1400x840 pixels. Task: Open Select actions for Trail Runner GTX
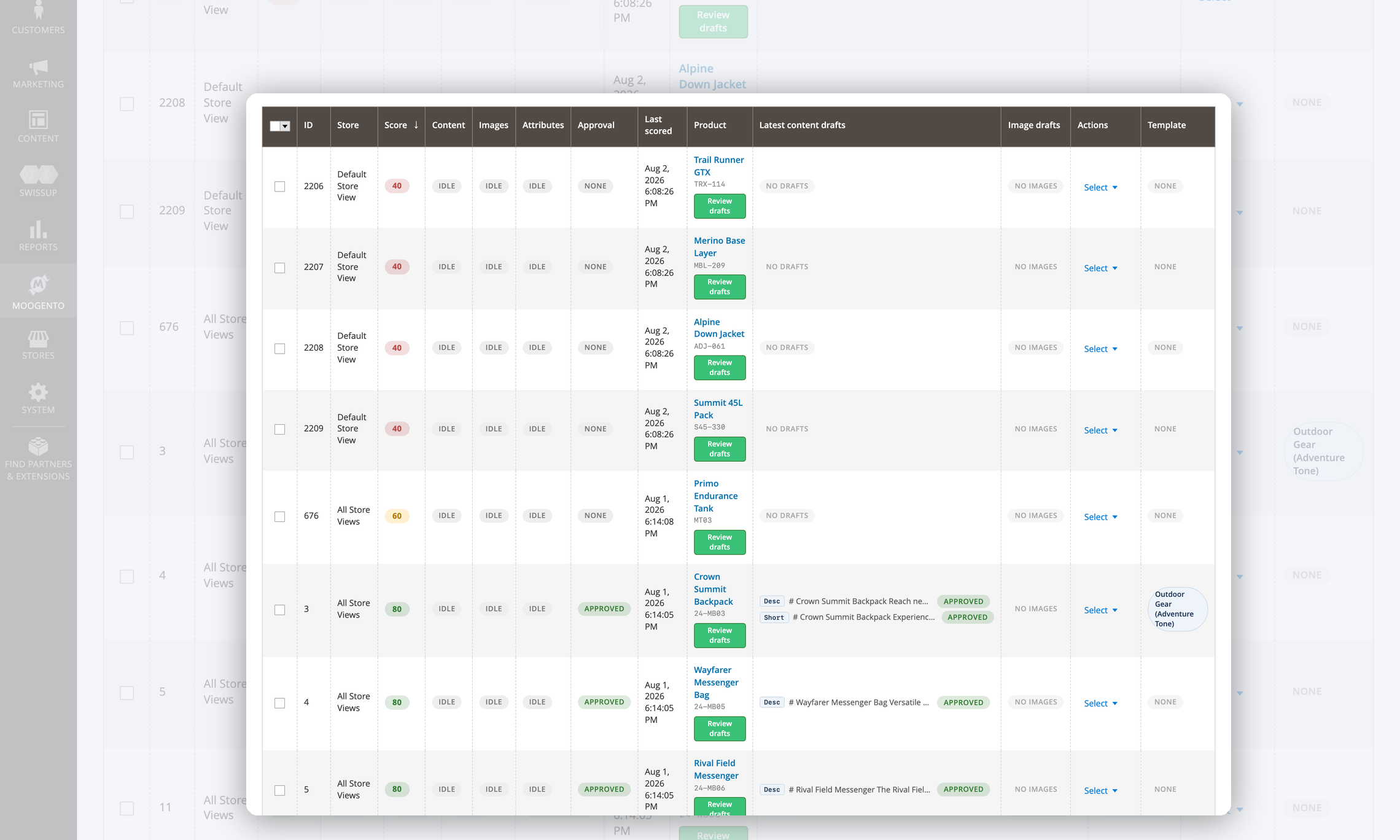tap(1100, 187)
